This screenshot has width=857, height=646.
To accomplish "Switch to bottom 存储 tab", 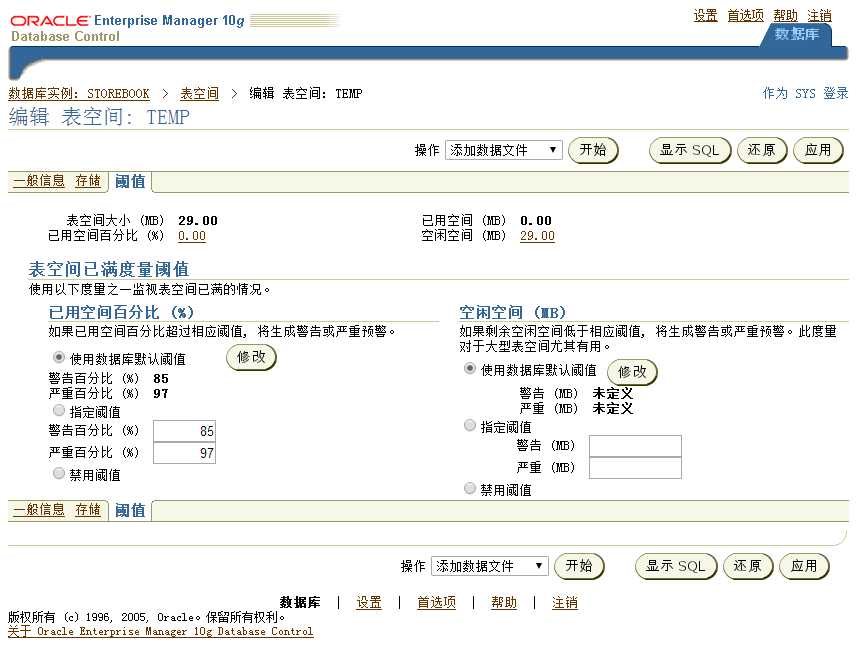I will tap(88, 510).
